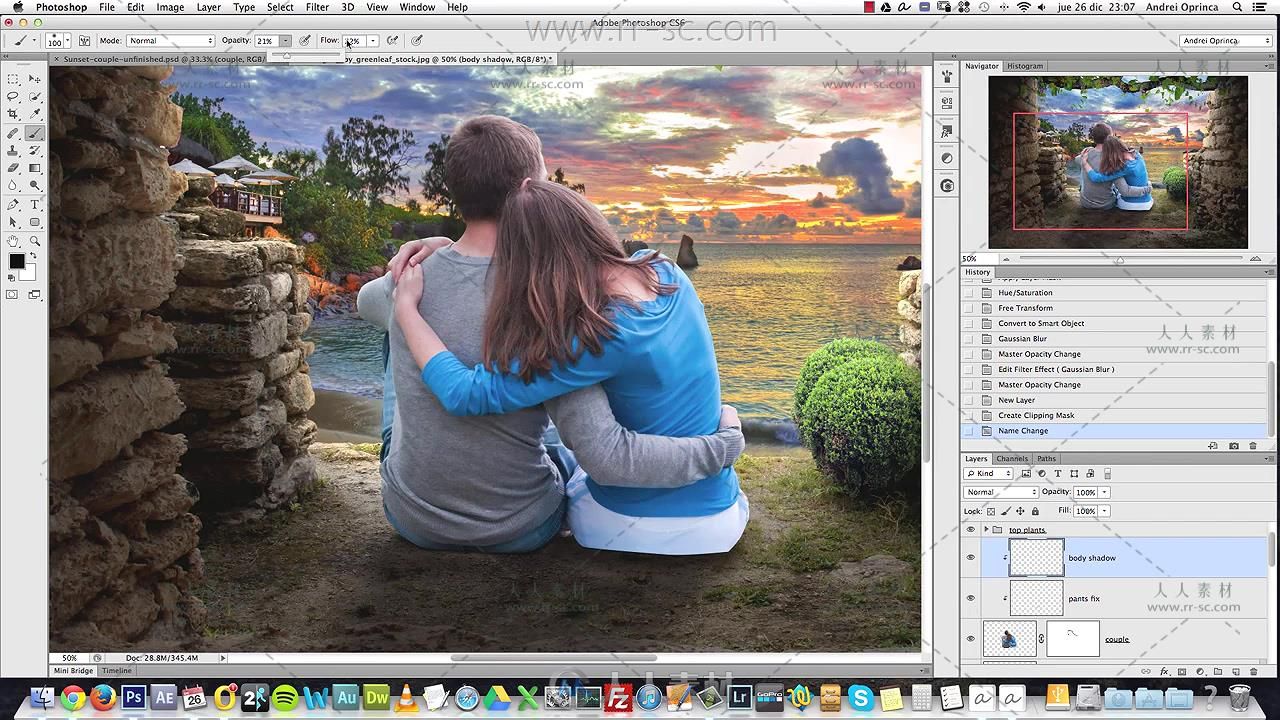Select Gaussian Blur history state

point(1022,339)
